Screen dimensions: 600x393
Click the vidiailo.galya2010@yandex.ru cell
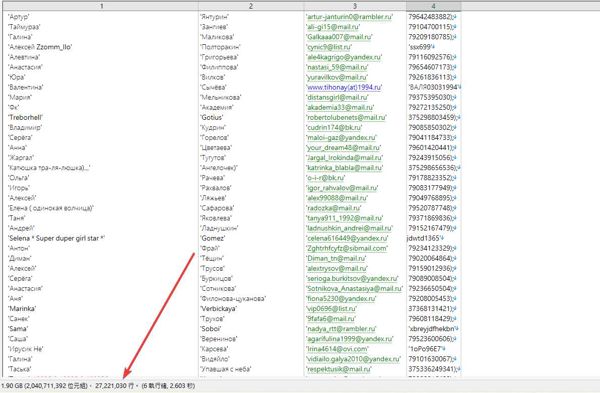pyautogui.click(x=354, y=359)
